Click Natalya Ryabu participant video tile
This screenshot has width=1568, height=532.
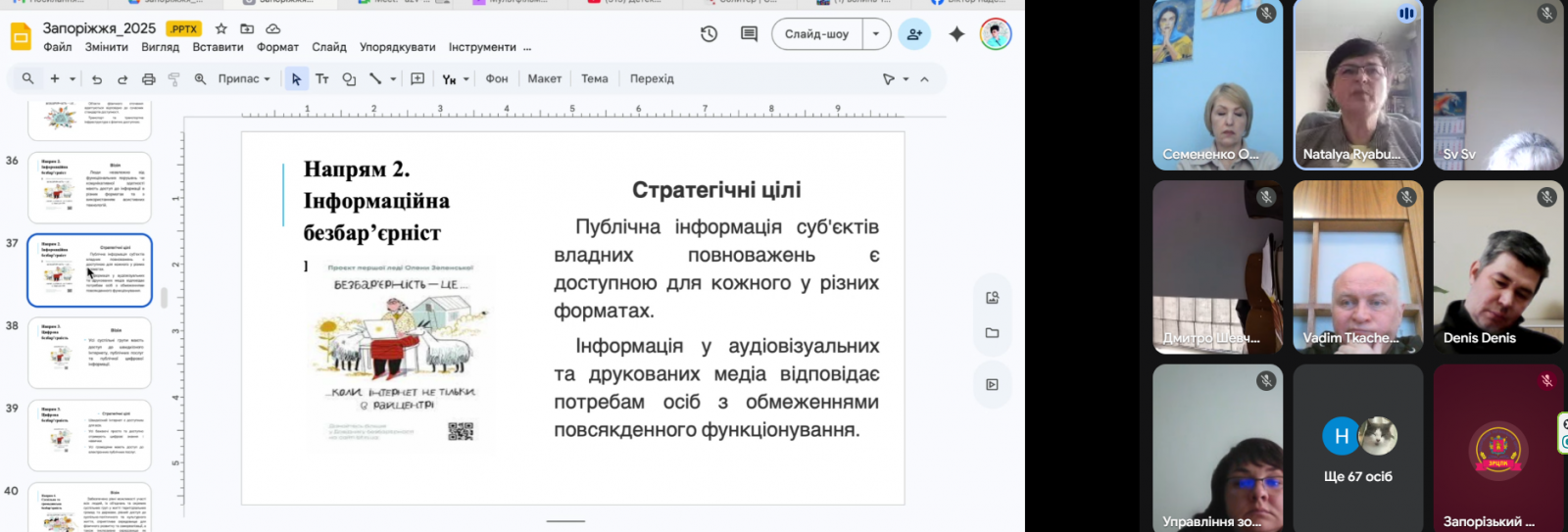click(1357, 85)
